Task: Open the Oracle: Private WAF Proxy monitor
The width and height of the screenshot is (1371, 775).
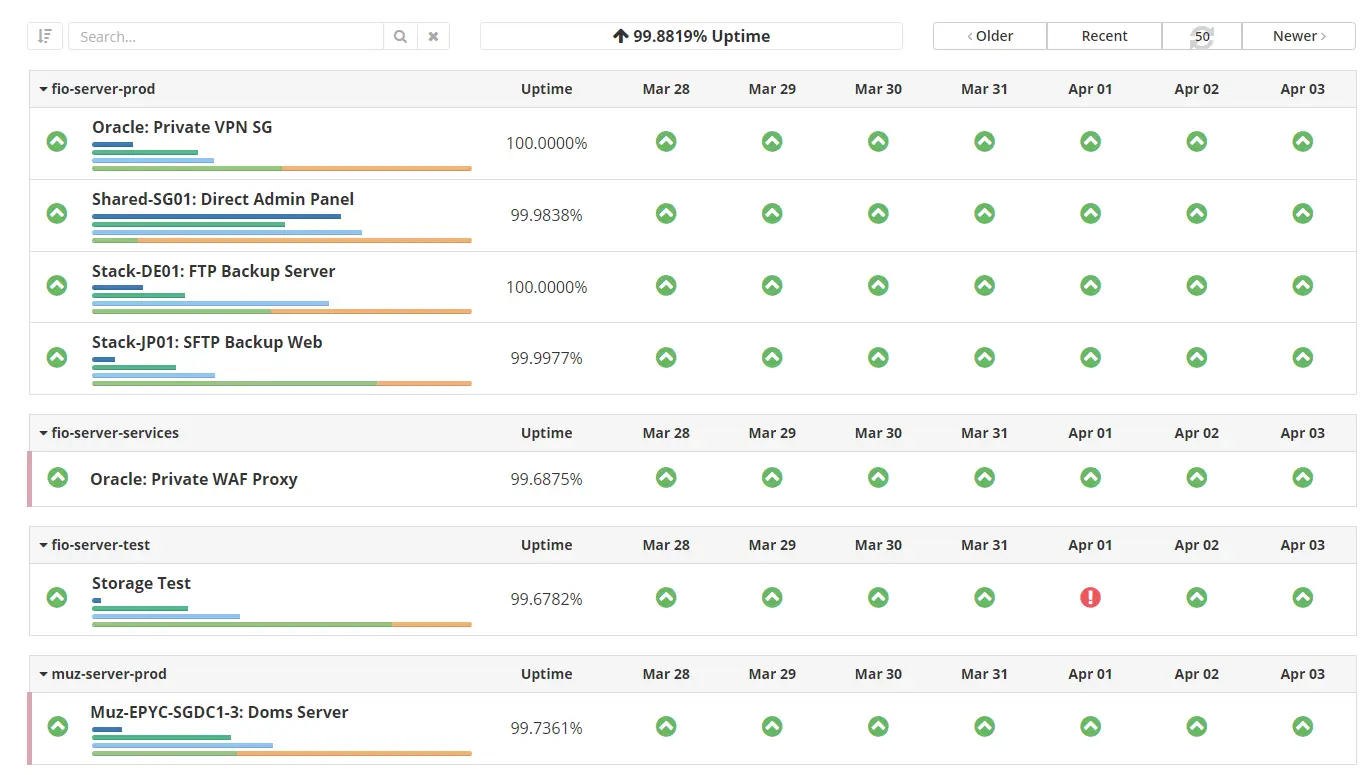Action: pos(194,479)
